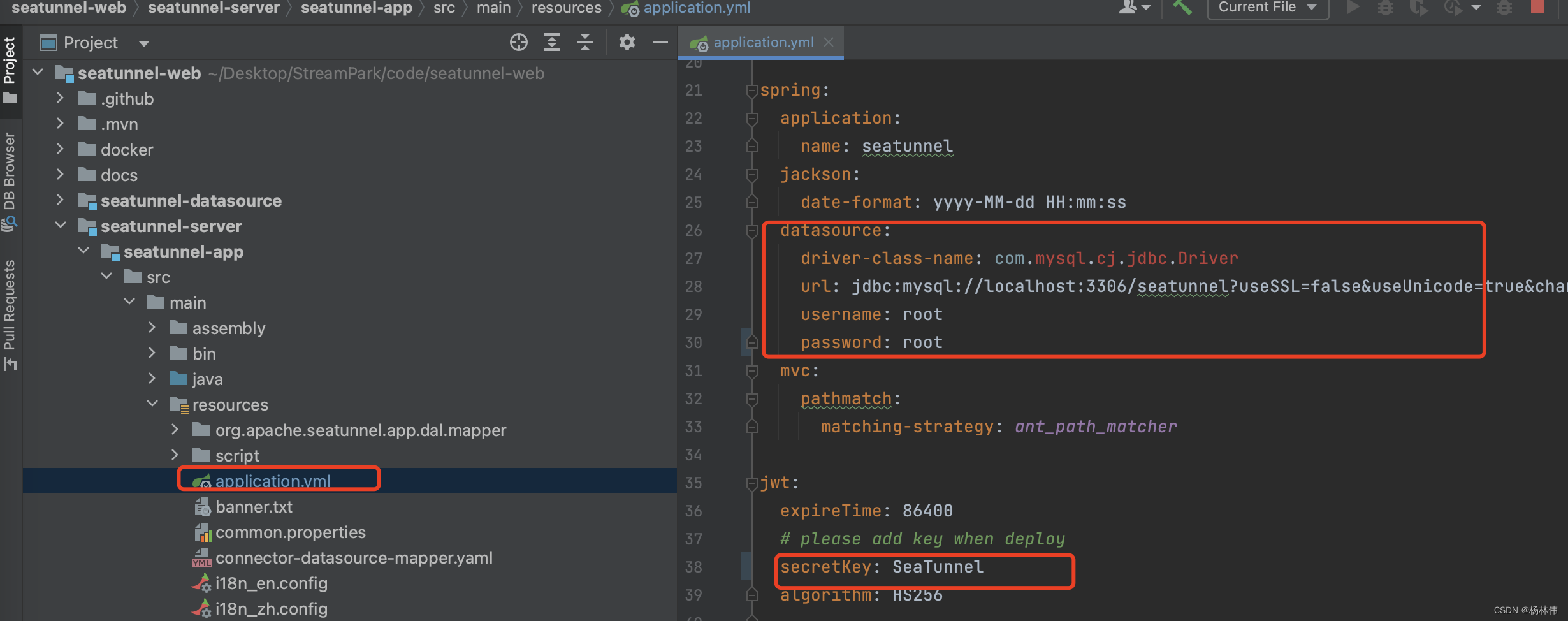The height and width of the screenshot is (621, 1568).
Task: Click the Collapse All icon in Project panel
Action: pyautogui.click(x=585, y=43)
